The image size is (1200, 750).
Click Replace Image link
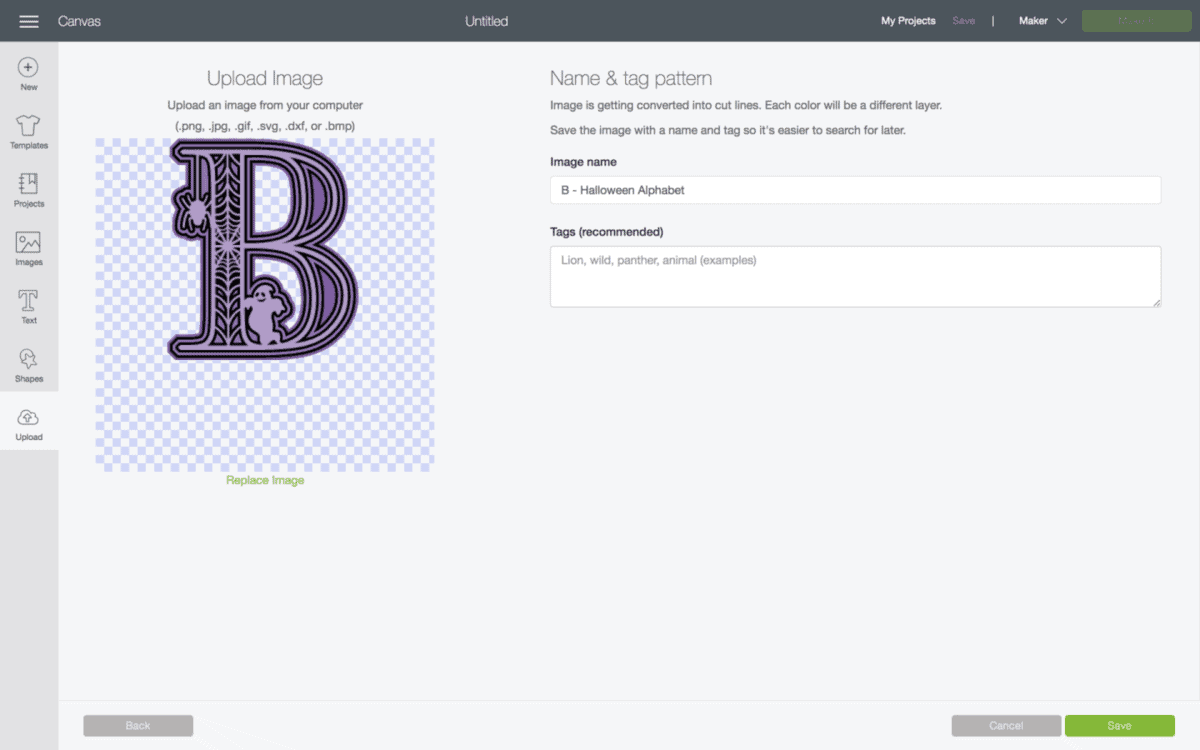pos(265,480)
